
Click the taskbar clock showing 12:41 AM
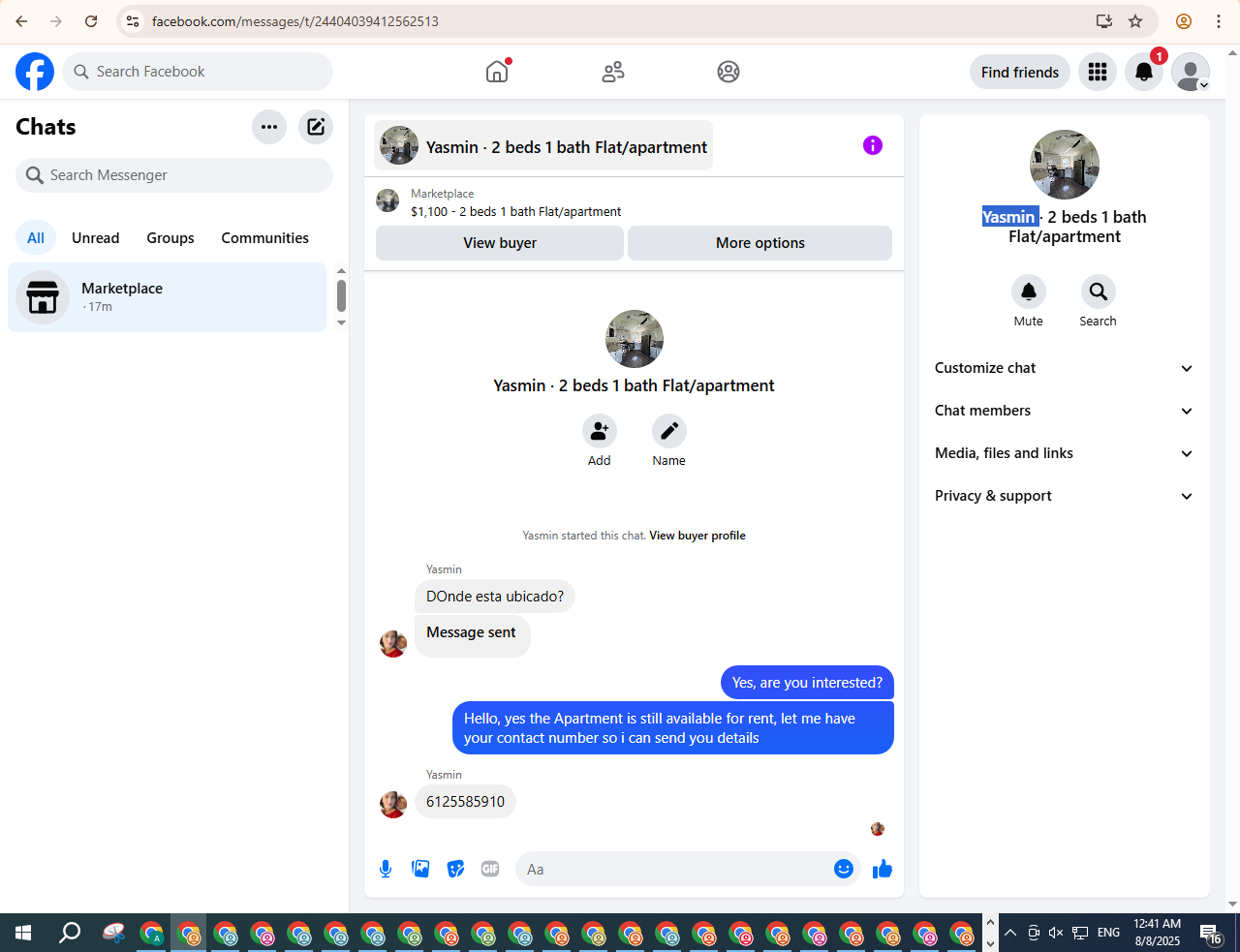click(1158, 933)
